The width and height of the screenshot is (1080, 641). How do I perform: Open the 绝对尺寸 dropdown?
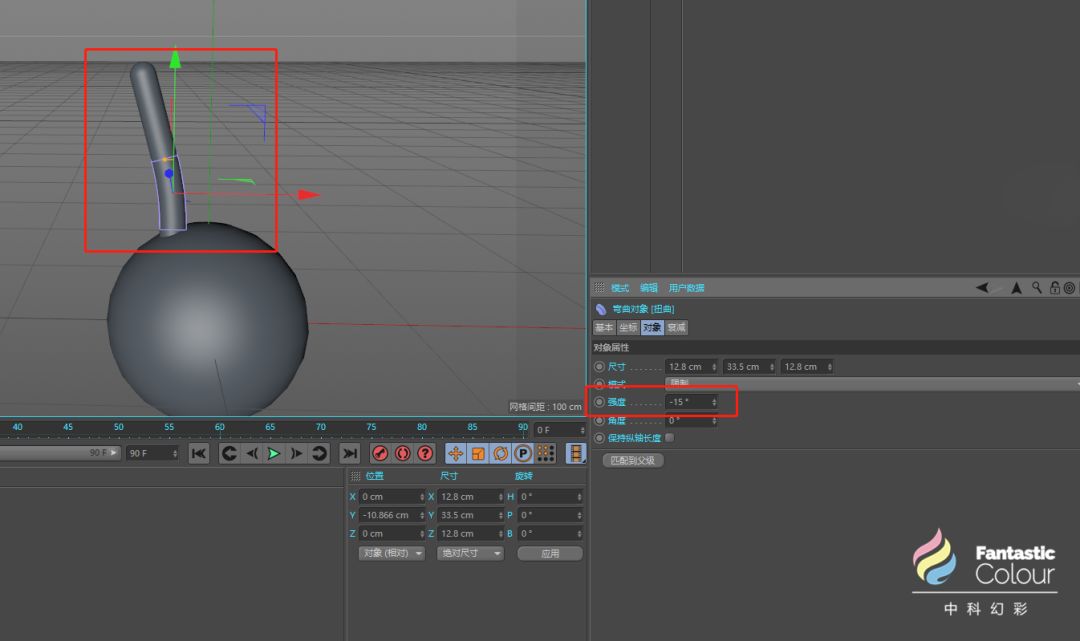point(470,553)
